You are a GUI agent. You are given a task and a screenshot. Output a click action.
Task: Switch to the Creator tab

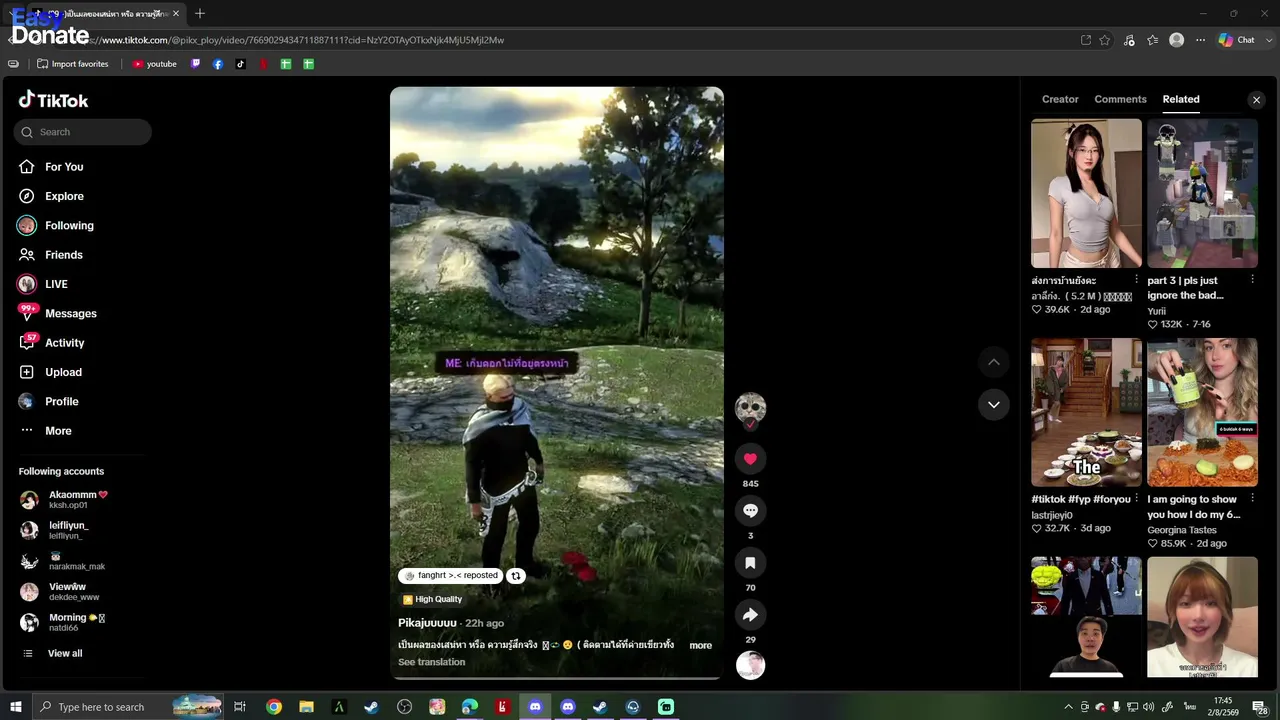(1060, 99)
